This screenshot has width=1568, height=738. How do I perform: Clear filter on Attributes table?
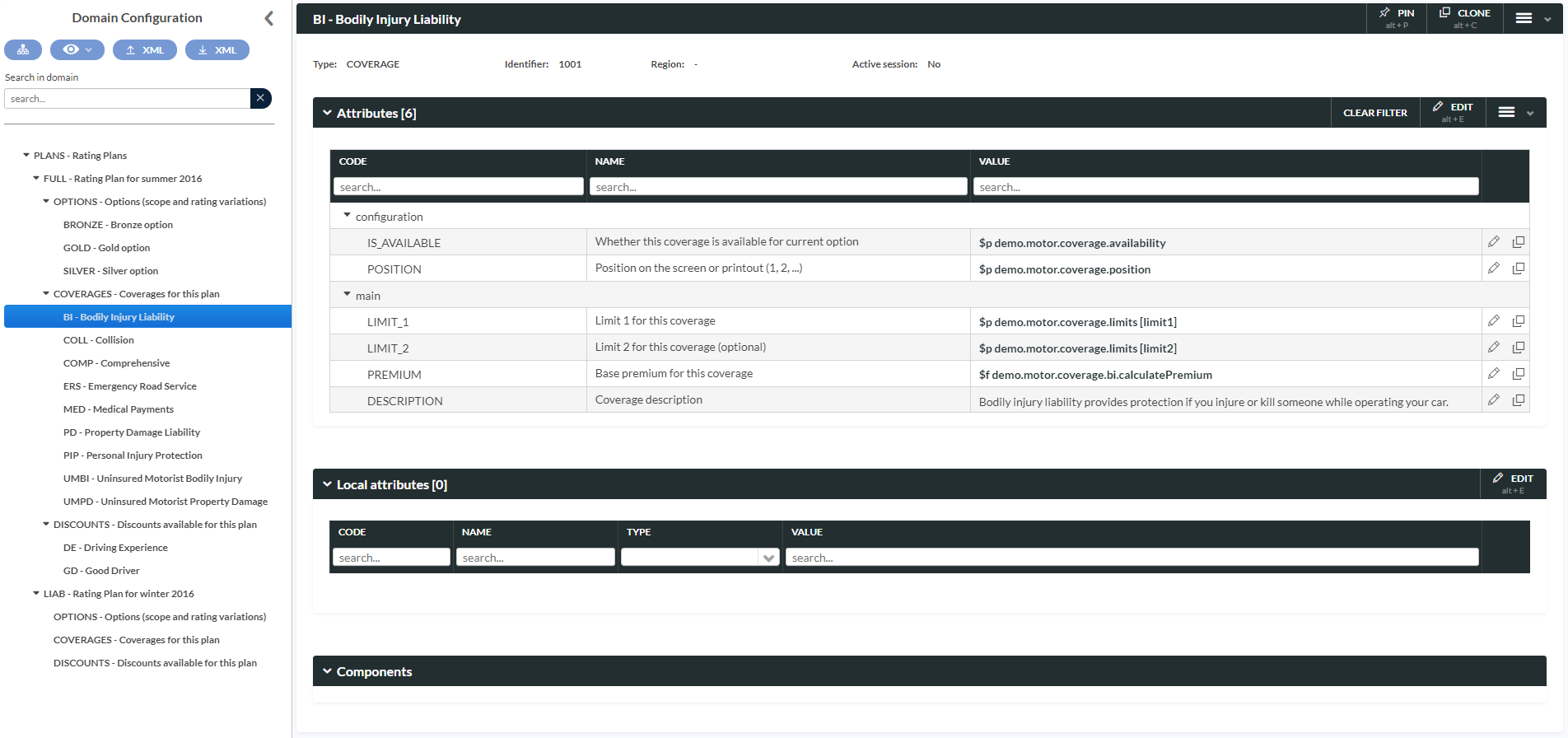coord(1375,113)
